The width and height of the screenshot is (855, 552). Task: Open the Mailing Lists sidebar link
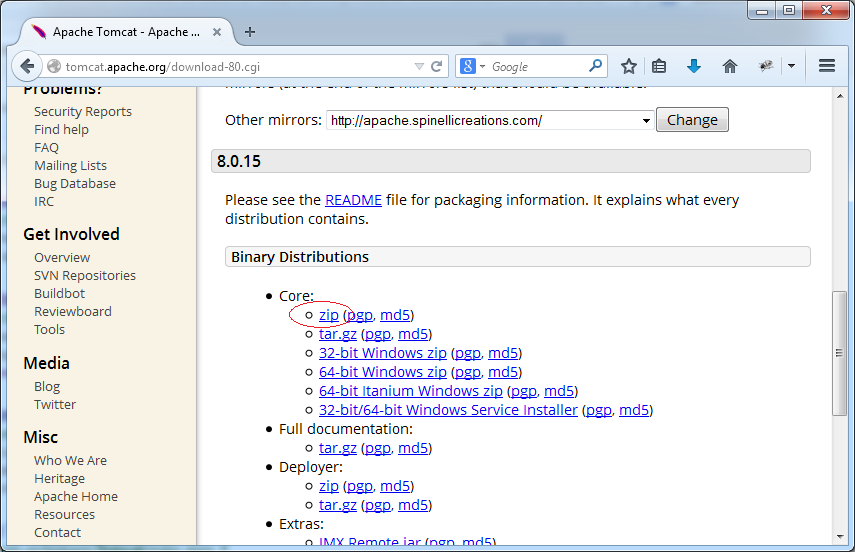70,166
